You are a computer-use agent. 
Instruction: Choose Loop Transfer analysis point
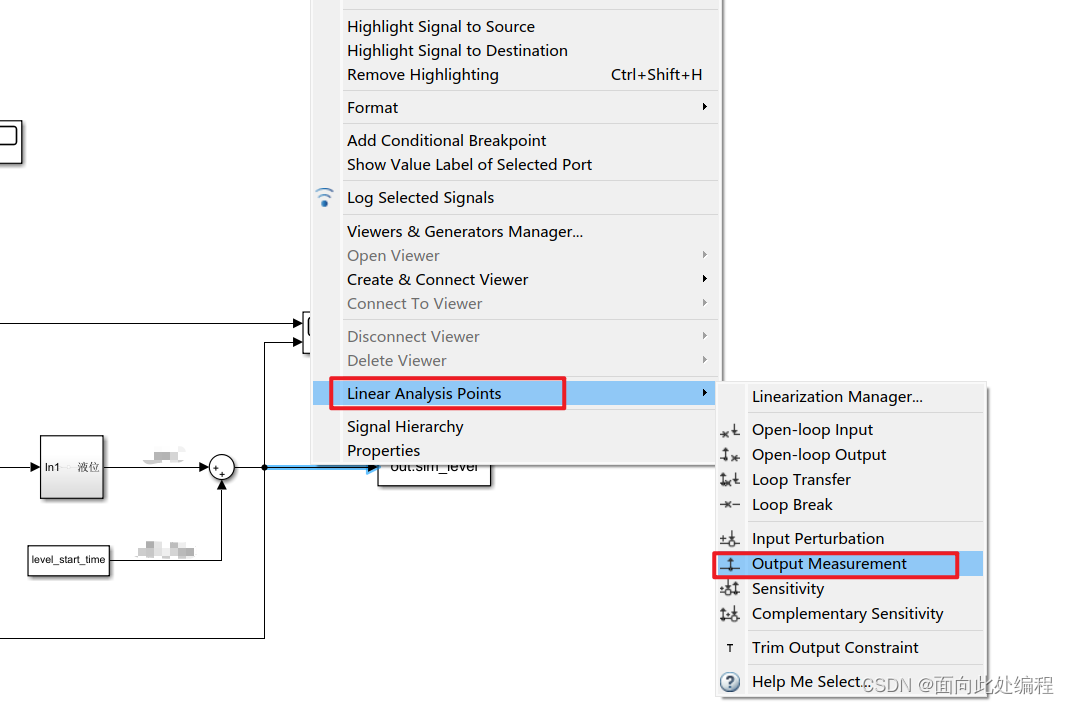point(801,480)
